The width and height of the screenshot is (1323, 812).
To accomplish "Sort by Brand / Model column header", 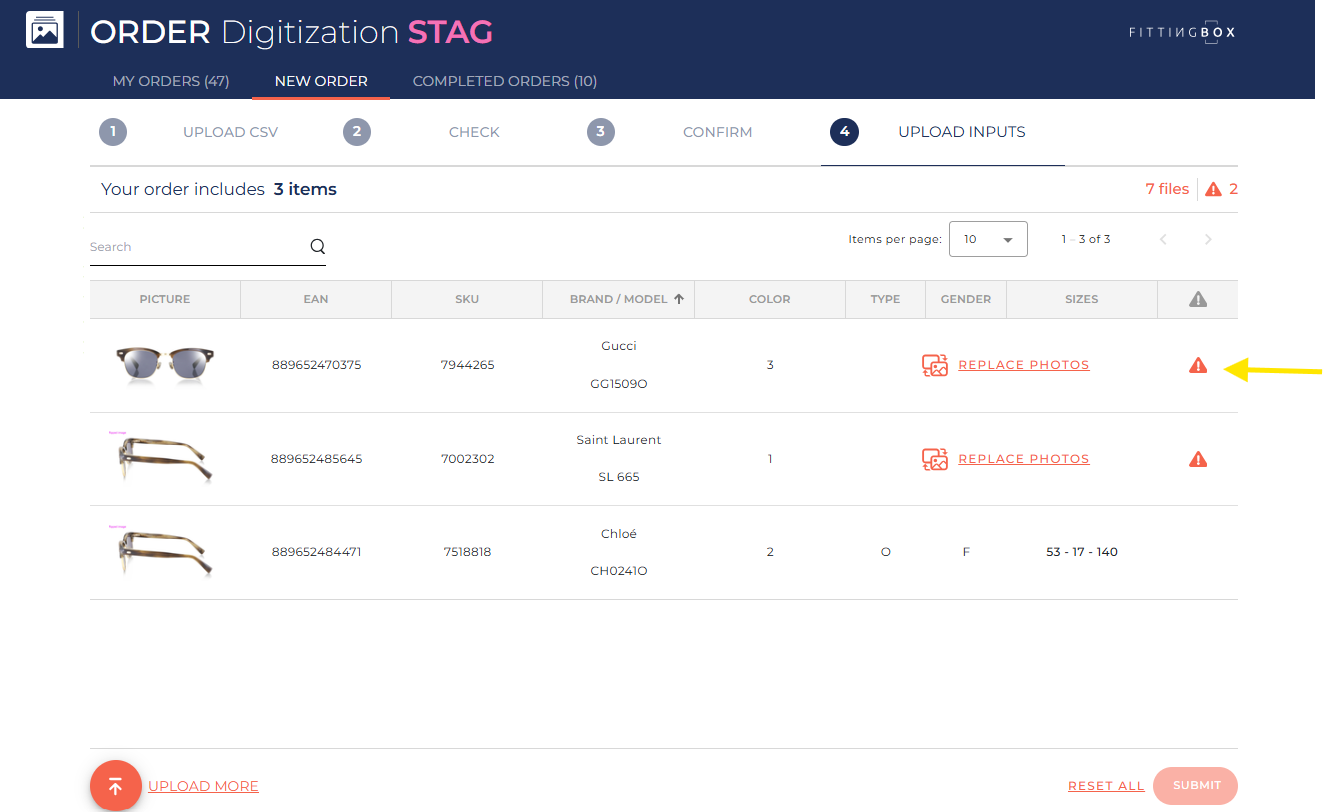I will 618,299.
